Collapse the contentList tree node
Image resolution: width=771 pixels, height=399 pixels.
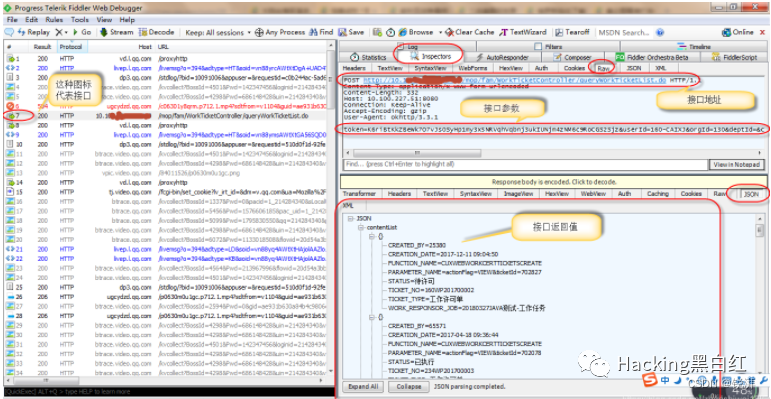point(361,227)
